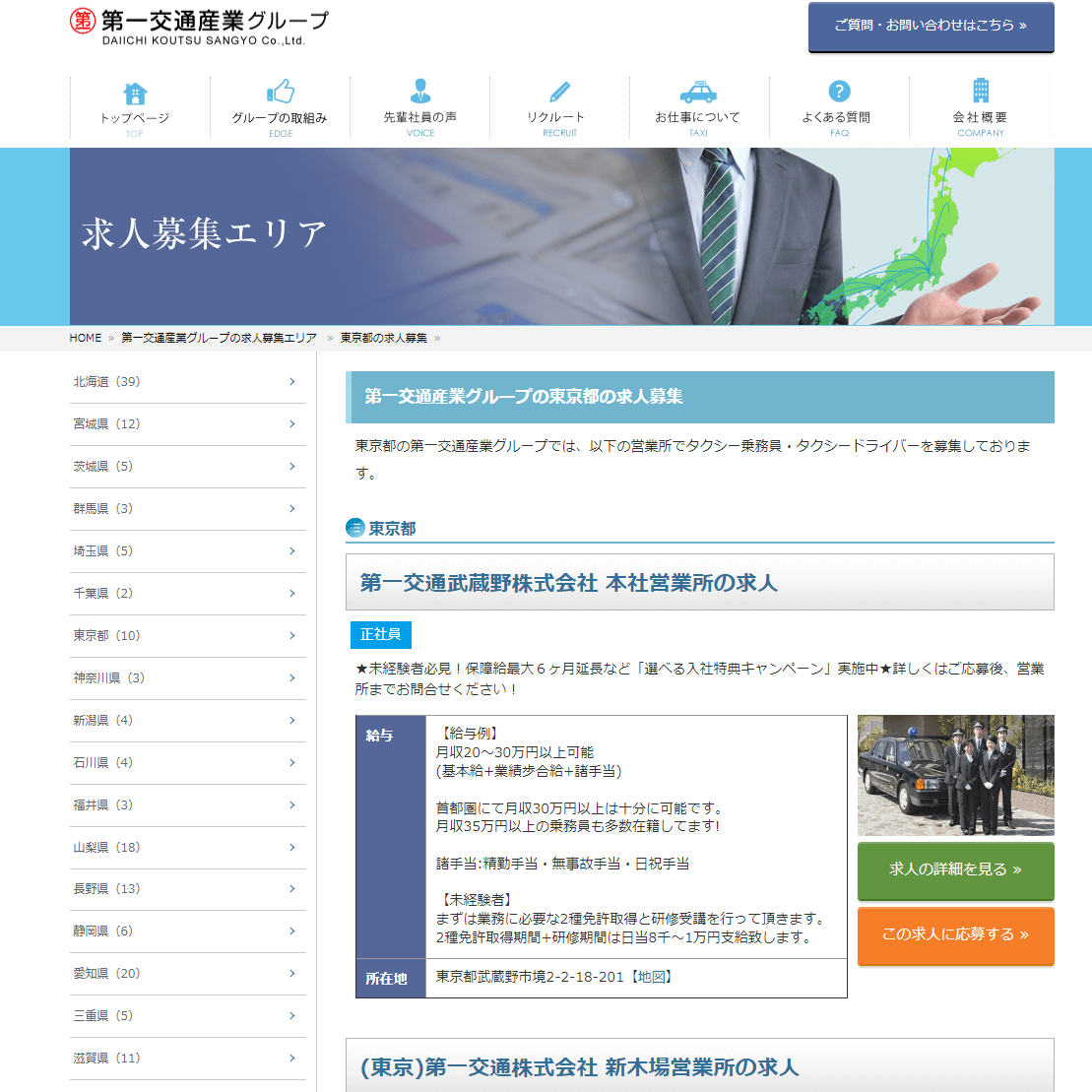Click 求人の詳細を見る green button
The height and width of the screenshot is (1092, 1092).
pos(955,870)
